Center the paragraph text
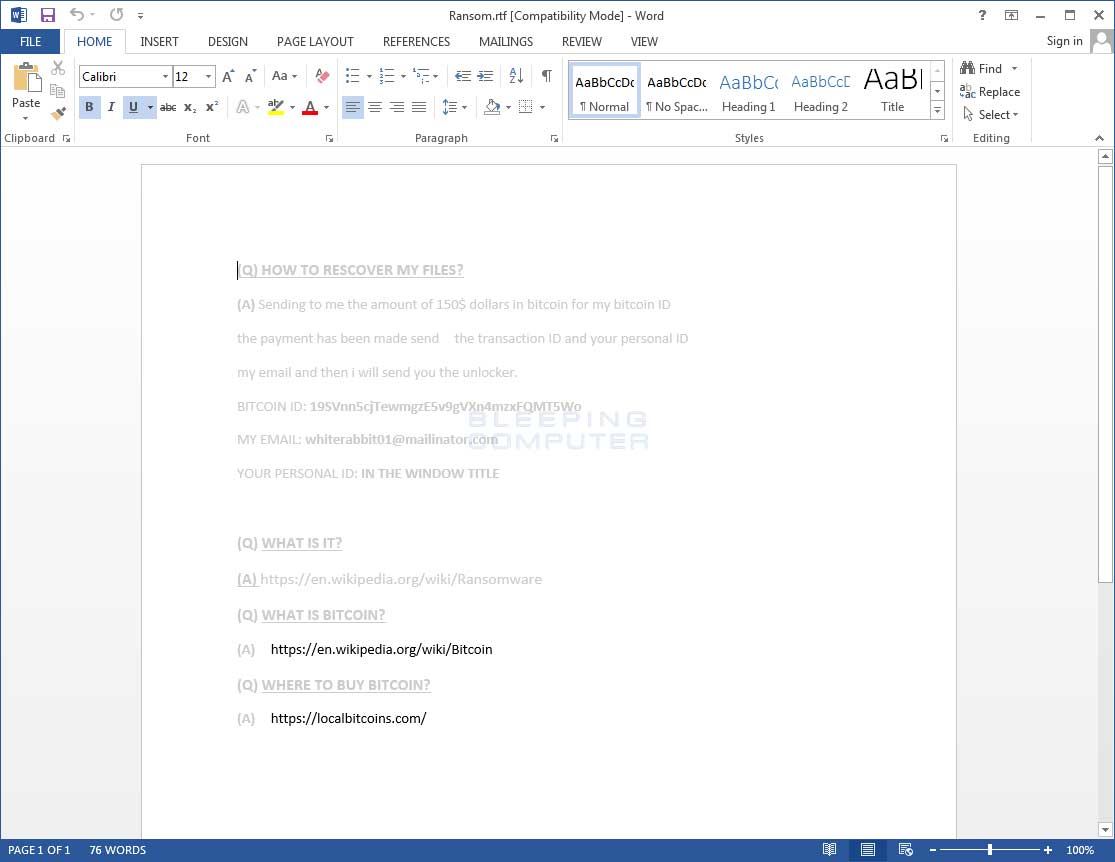 coord(375,107)
